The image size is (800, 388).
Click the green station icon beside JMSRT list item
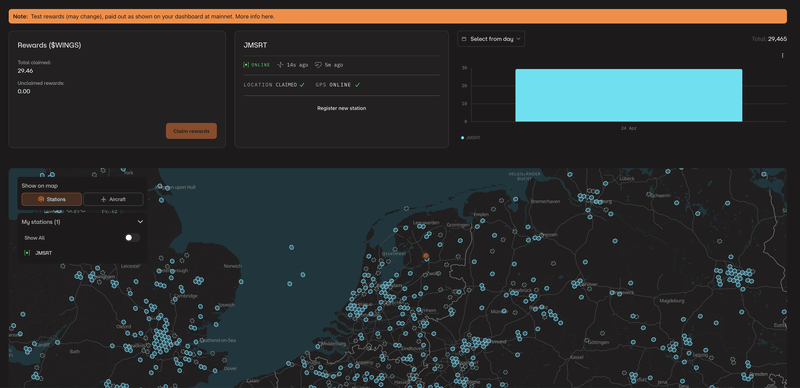point(27,253)
